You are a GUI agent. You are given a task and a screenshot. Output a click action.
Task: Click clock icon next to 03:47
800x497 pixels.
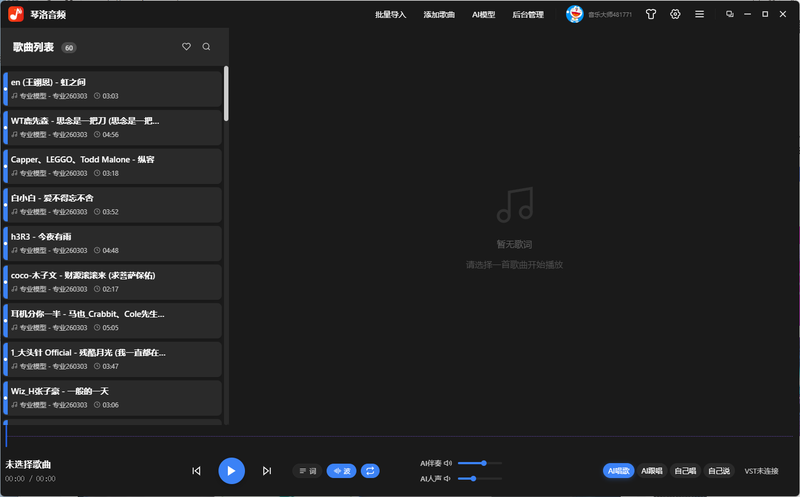tap(97, 366)
